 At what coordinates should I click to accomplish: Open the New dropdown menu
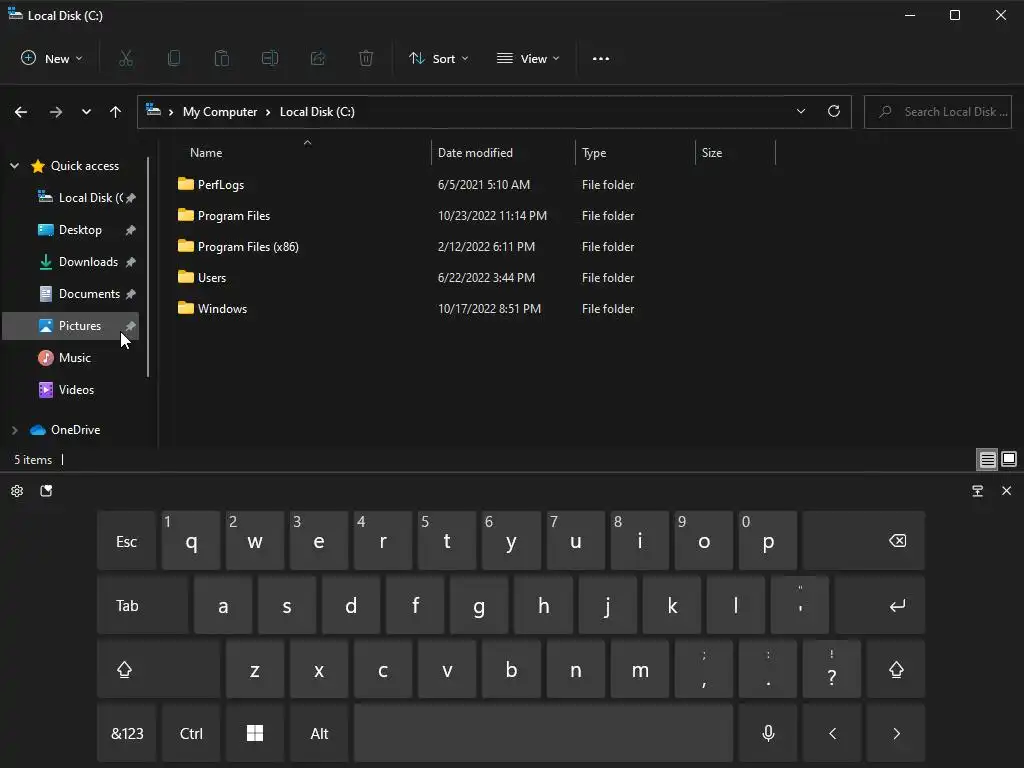pos(52,59)
